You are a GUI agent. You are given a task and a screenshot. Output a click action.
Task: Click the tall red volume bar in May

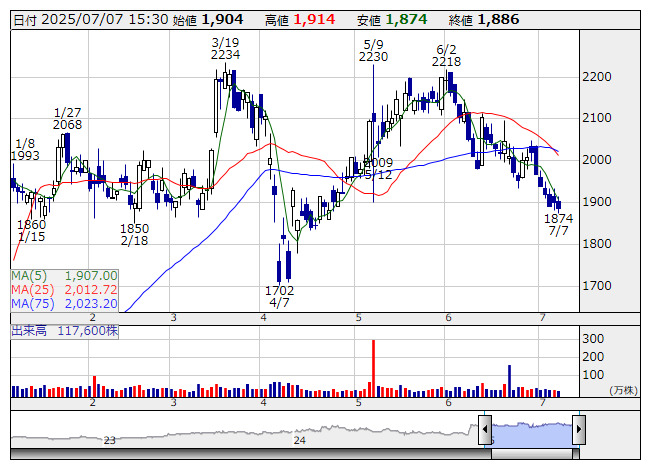[x=373, y=368]
